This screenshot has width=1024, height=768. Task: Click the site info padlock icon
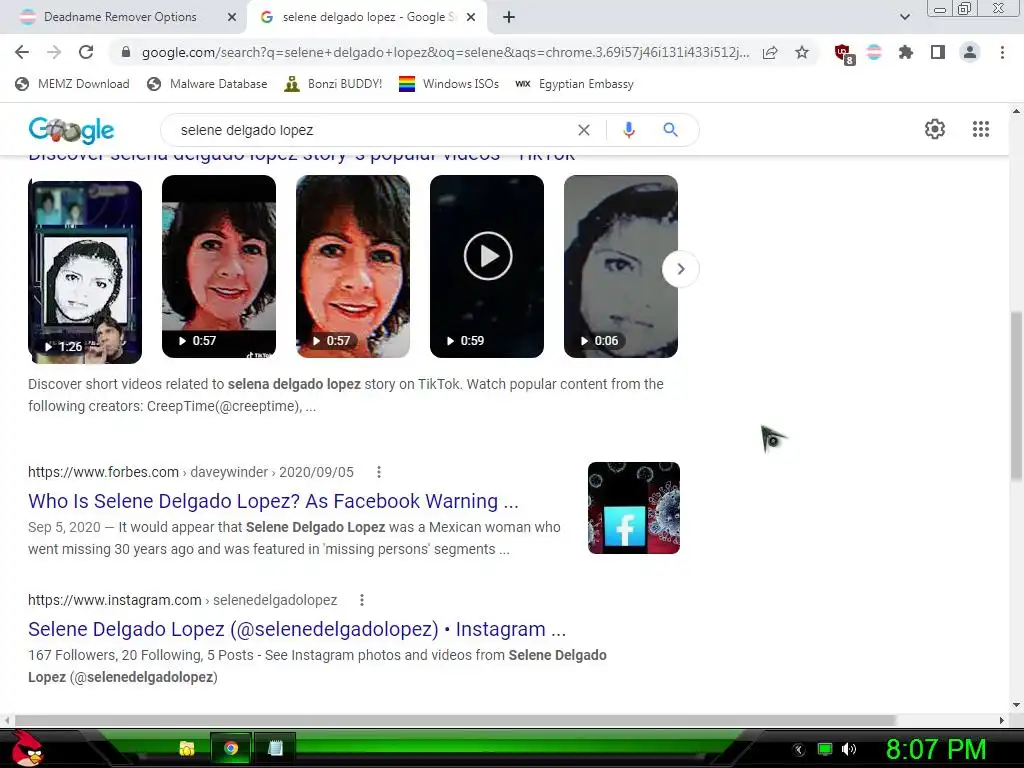click(126, 52)
